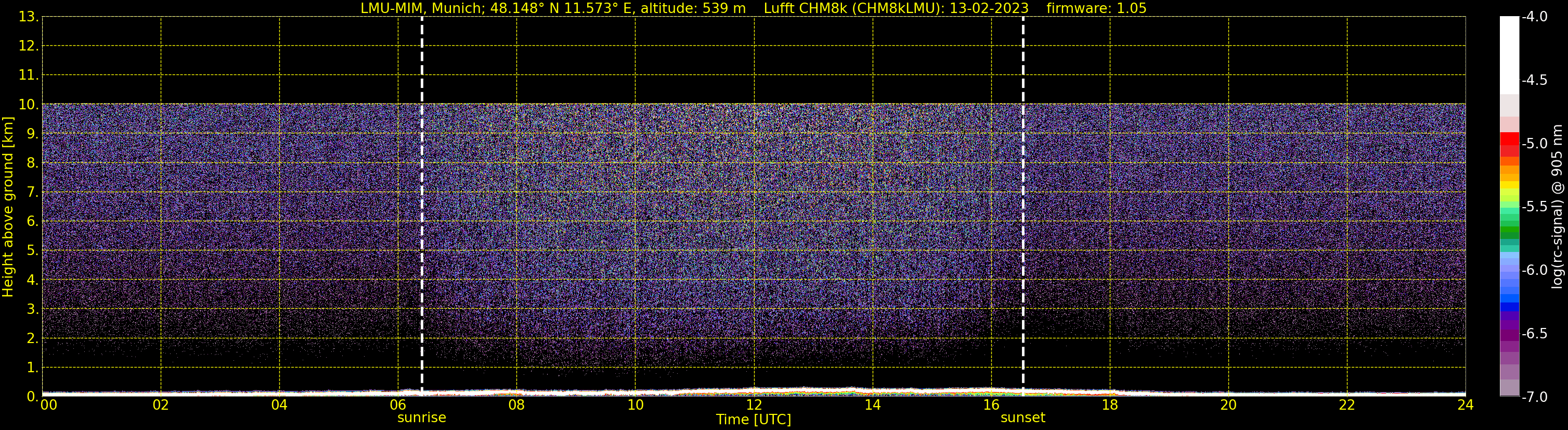Click the time axis tick '20'
Viewport: 1568px width, 430px height.
1228,405
